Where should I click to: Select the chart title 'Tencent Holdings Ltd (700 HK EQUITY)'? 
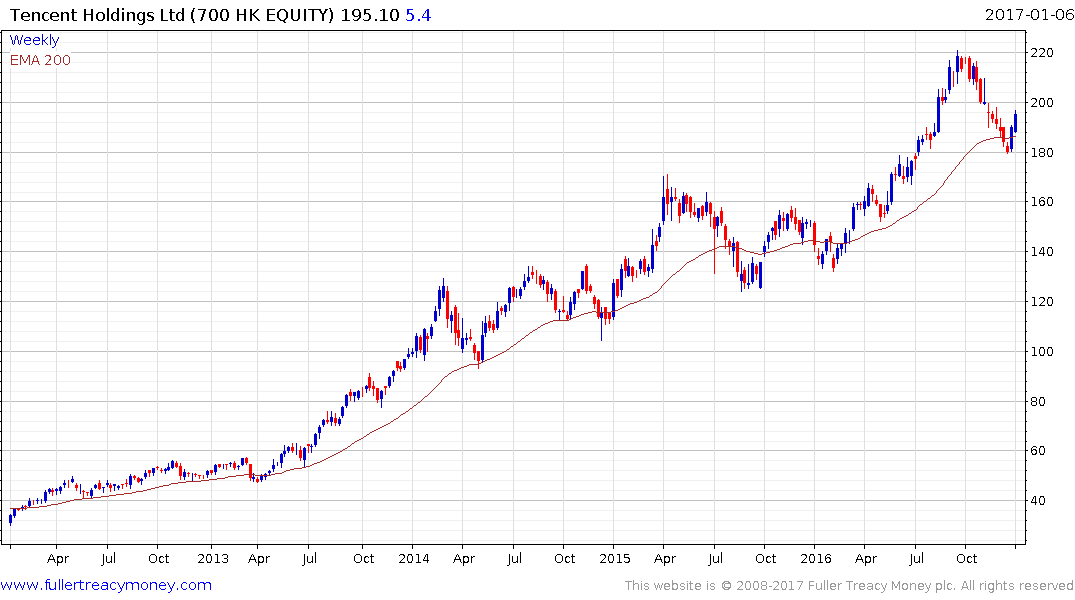172,14
